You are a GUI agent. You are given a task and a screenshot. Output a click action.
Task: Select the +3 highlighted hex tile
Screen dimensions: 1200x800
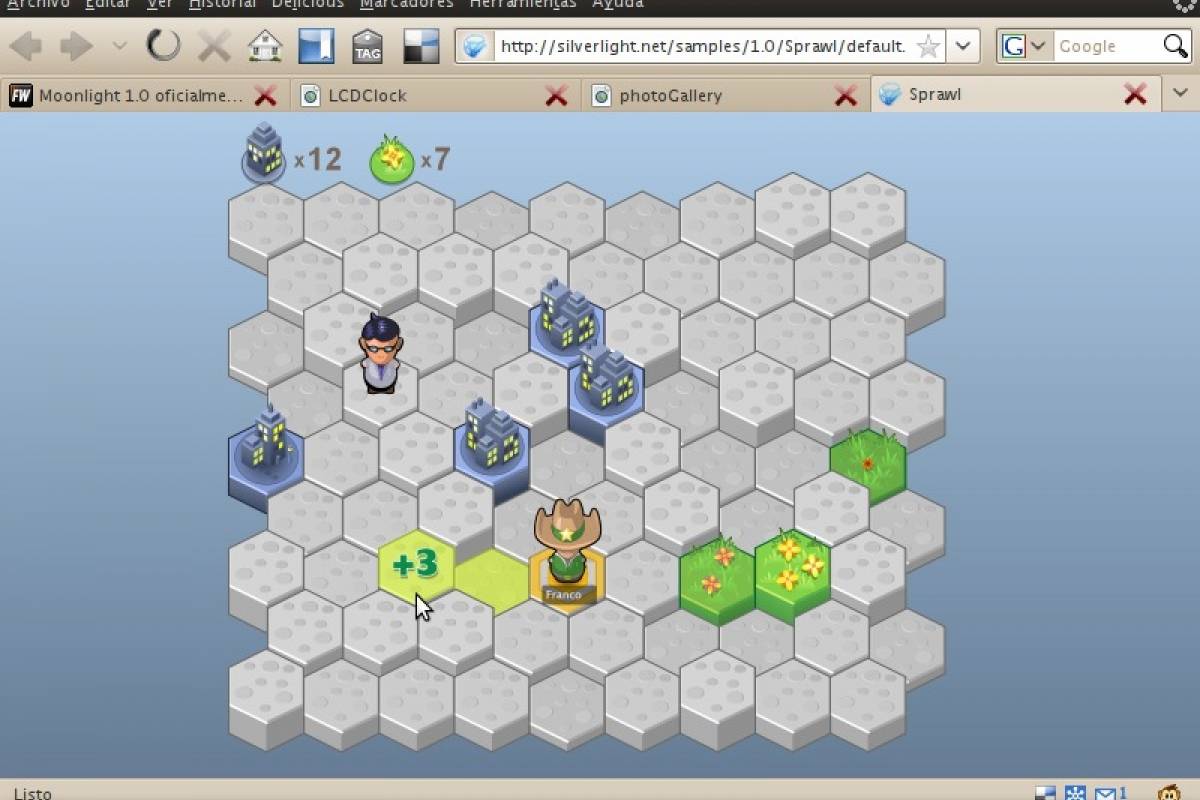tap(415, 565)
